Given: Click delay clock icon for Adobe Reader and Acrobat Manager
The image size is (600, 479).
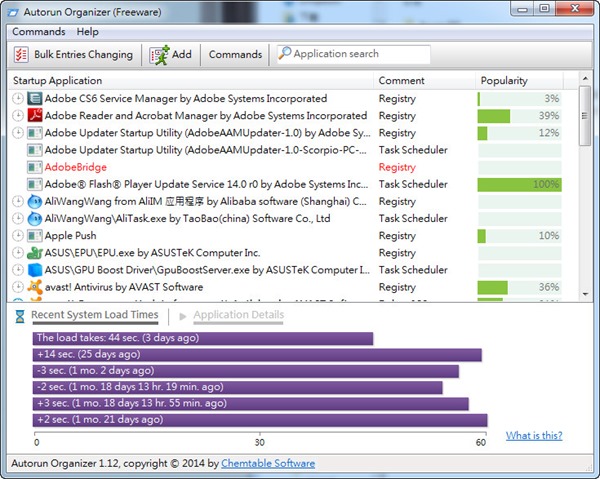Looking at the screenshot, I should pyautogui.click(x=18, y=116).
